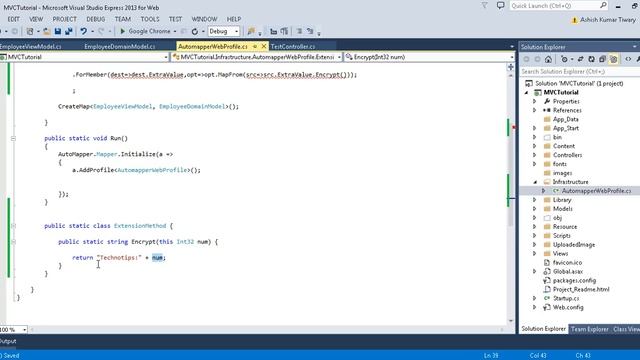Open the Google Chrome browser target dropdown

(175, 31)
